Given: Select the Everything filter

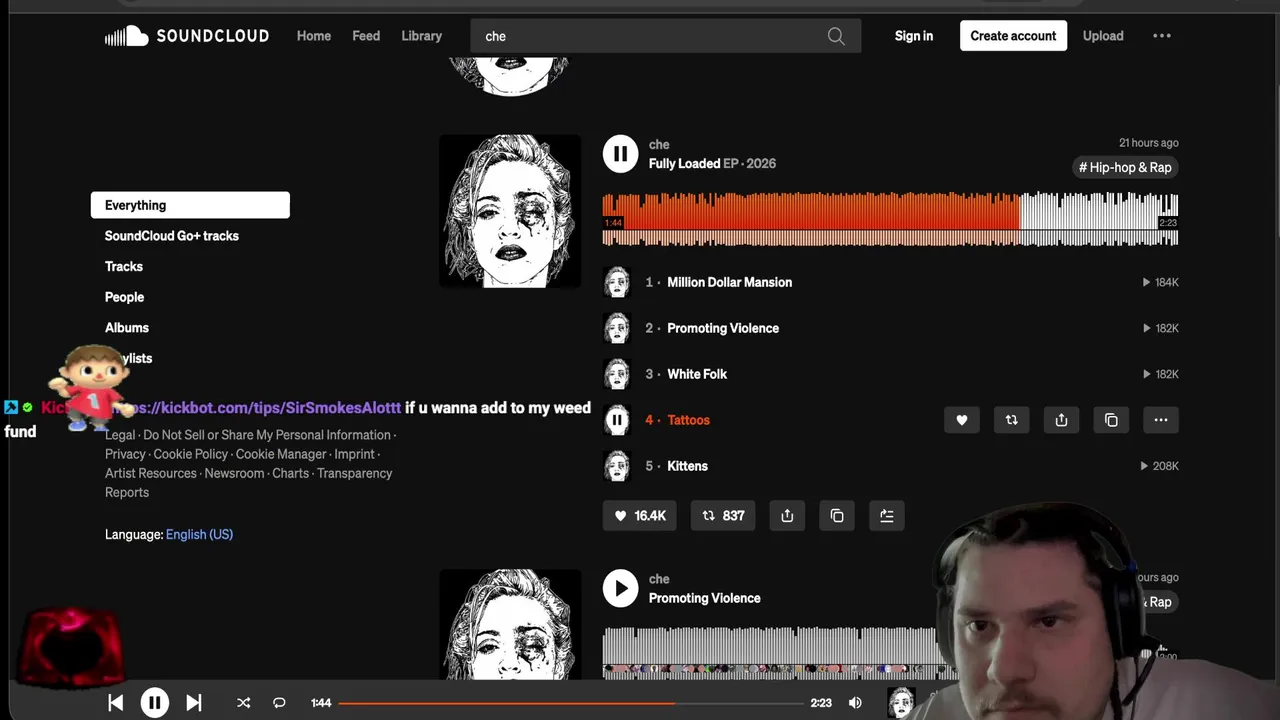Looking at the screenshot, I should click(x=190, y=205).
